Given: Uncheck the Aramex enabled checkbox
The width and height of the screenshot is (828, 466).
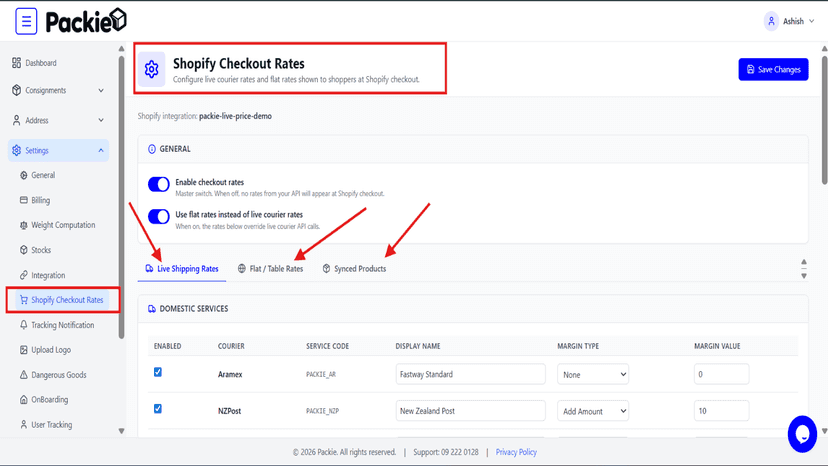Looking at the screenshot, I should point(157,372).
